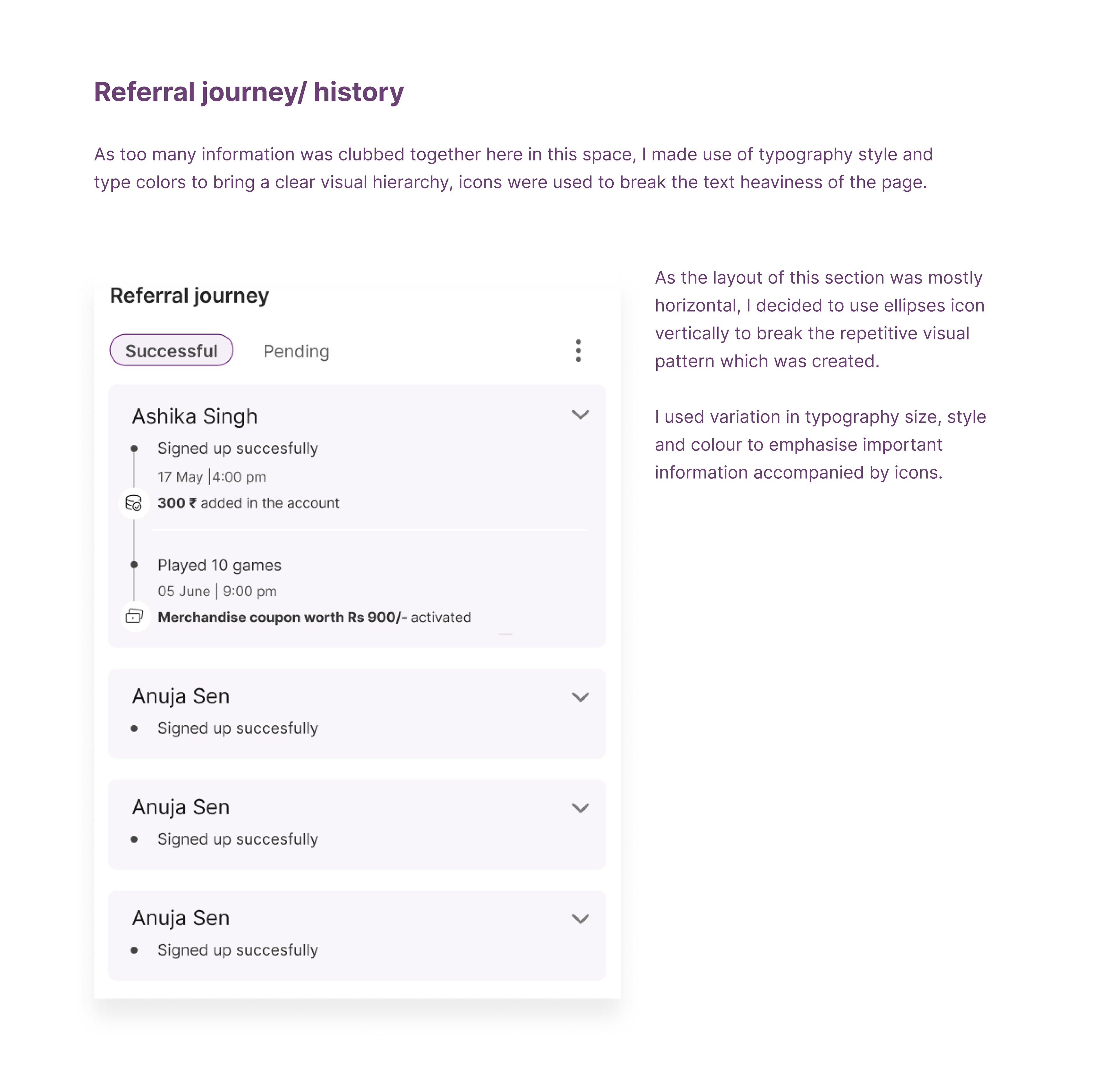Image resolution: width=1112 pixels, height=1092 pixels.
Task: Click timeline dot next to Played 10 games
Action: (x=134, y=565)
